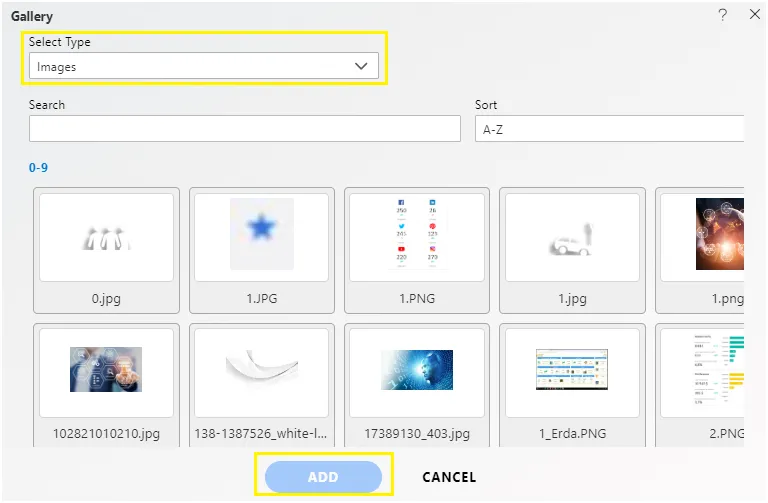Select the 102821010210.jpg thumbnail
Screen dimensions: 768x503
click(x=106, y=385)
